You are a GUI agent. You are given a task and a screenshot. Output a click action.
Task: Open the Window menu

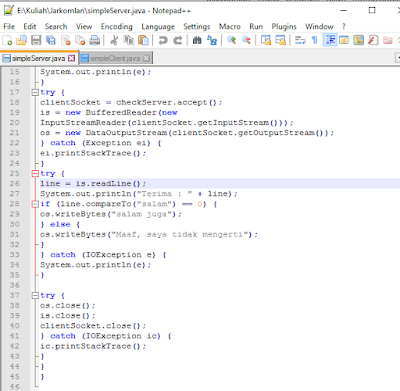(x=319, y=26)
